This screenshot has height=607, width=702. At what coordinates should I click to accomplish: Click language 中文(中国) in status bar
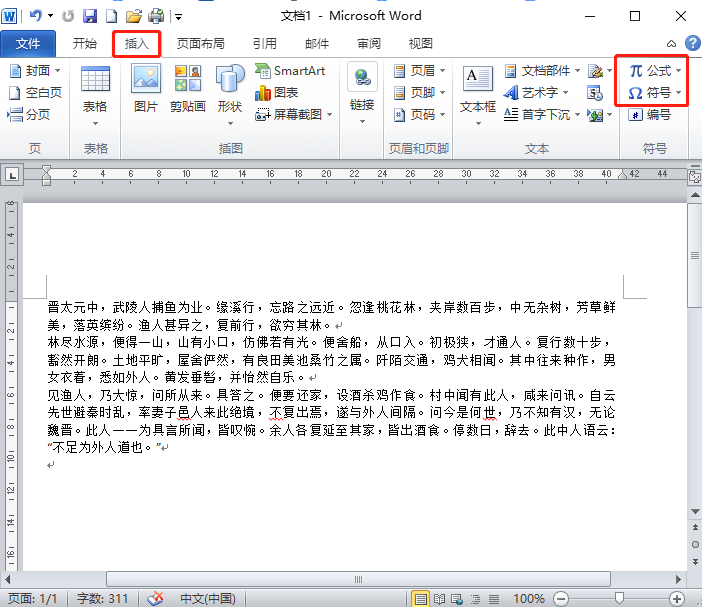[208, 598]
